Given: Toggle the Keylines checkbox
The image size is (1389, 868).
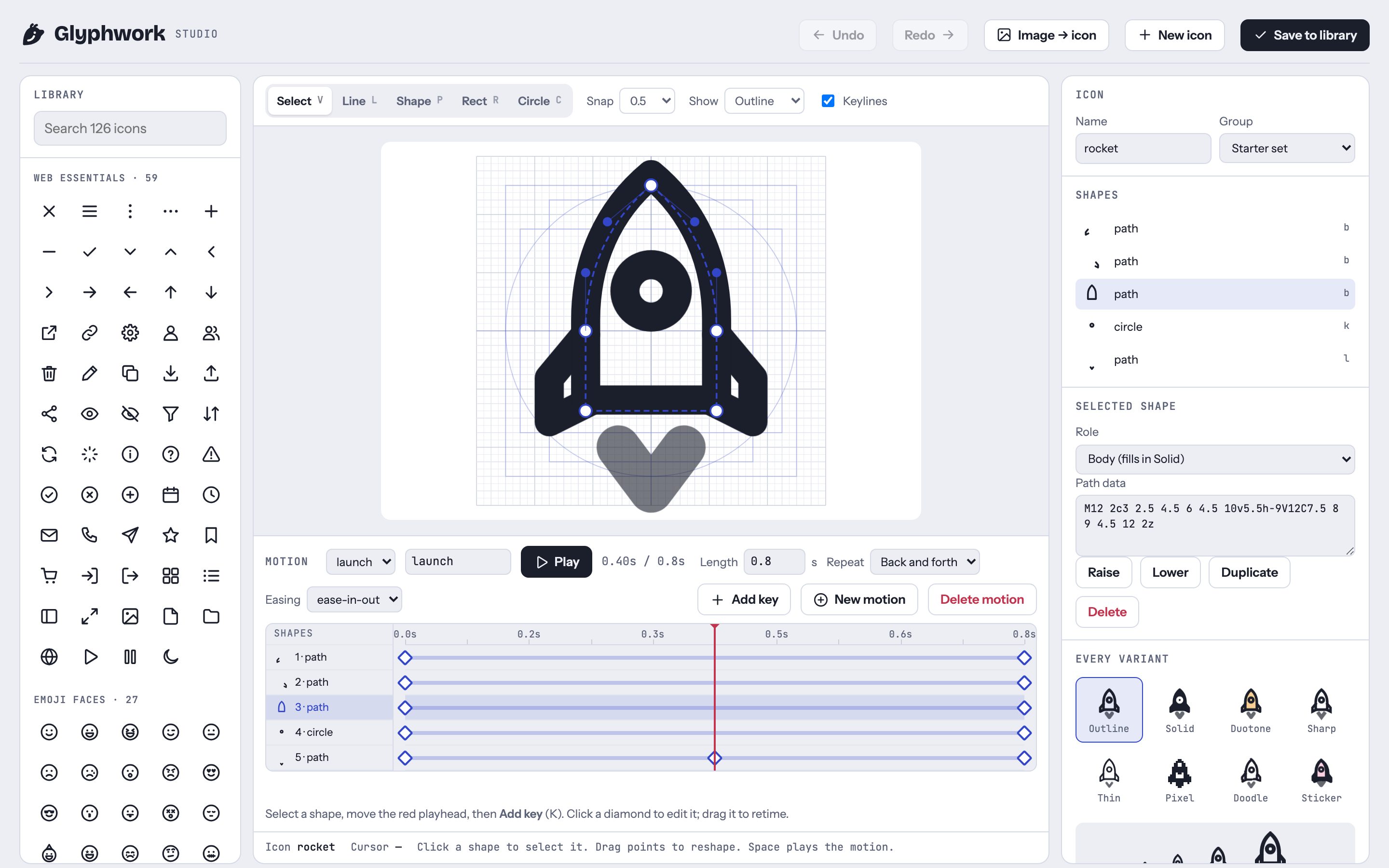Looking at the screenshot, I should [x=828, y=101].
